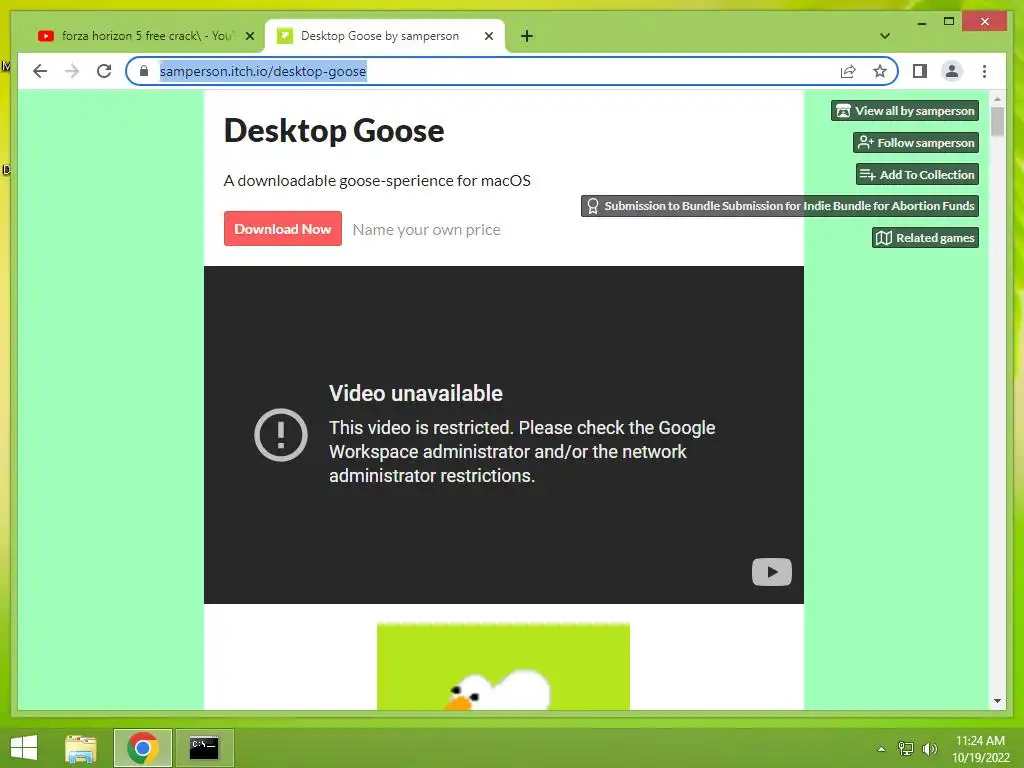The image size is (1024, 768).
Task: Show hidden system tray icons
Action: click(881, 749)
